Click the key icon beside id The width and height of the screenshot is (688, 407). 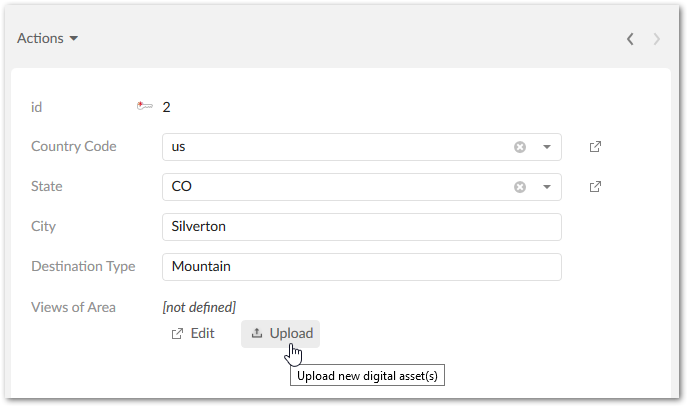click(x=145, y=106)
